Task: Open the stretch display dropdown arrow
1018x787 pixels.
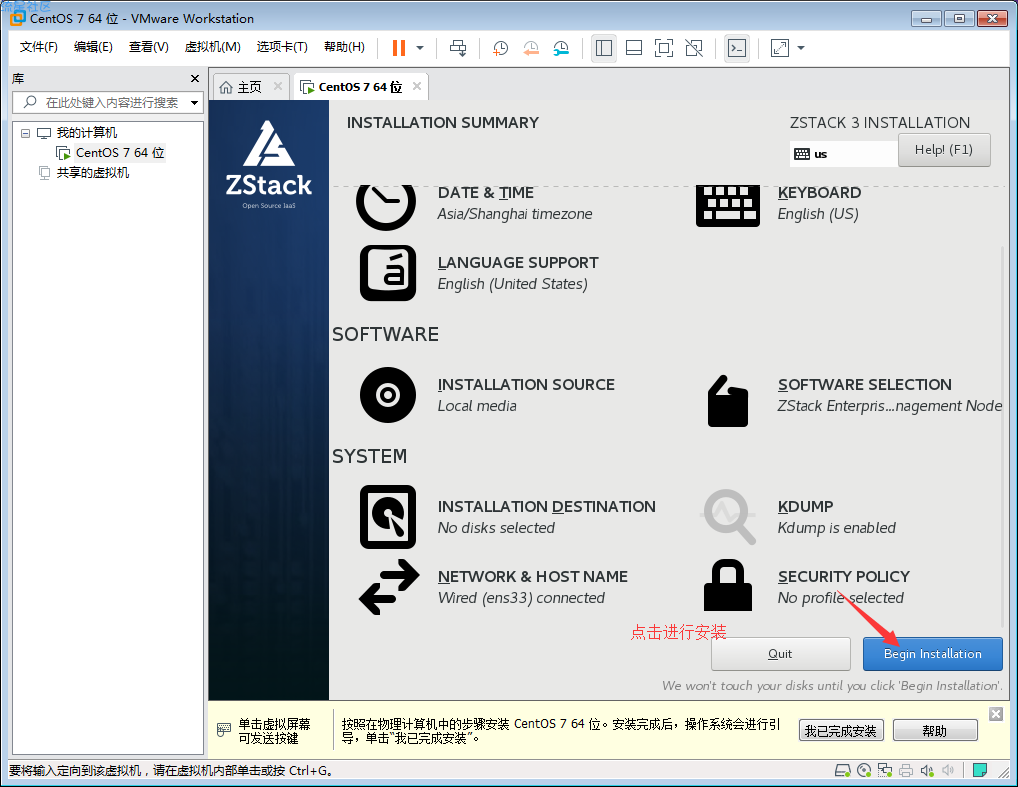Action: (x=801, y=48)
